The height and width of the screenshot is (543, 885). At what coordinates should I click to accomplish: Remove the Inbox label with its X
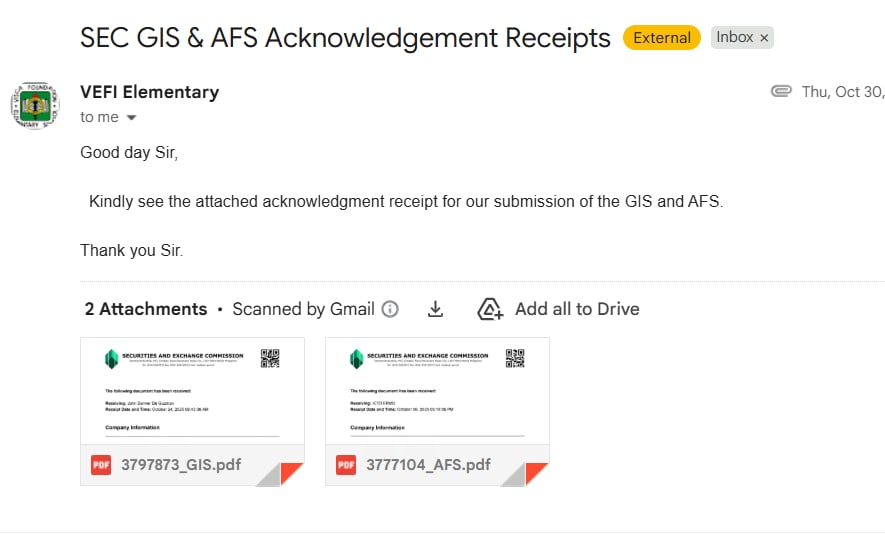point(765,38)
